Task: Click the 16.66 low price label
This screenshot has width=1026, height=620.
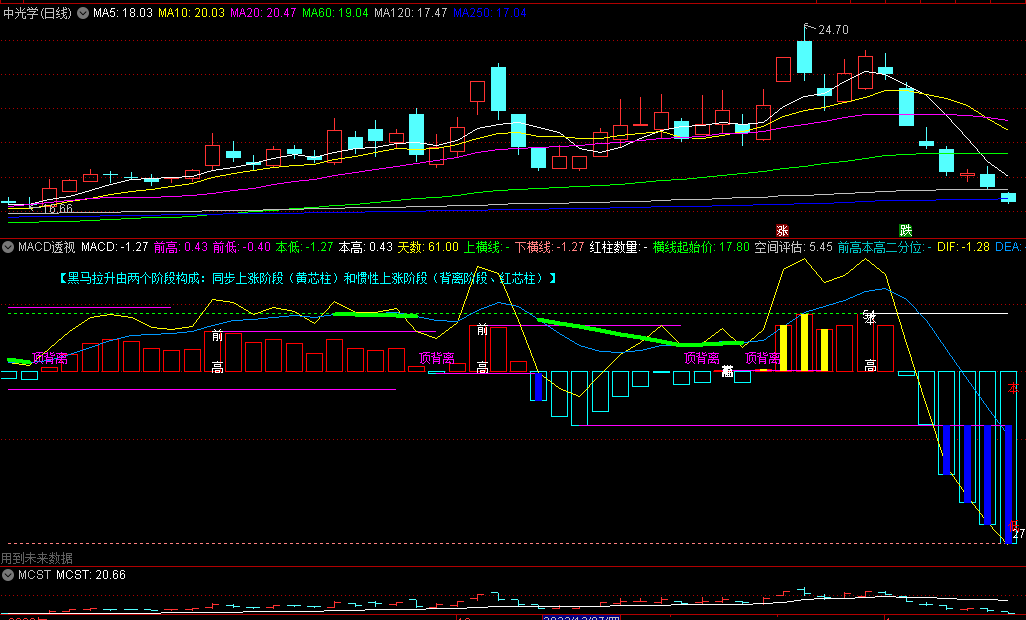Action: [x=58, y=209]
